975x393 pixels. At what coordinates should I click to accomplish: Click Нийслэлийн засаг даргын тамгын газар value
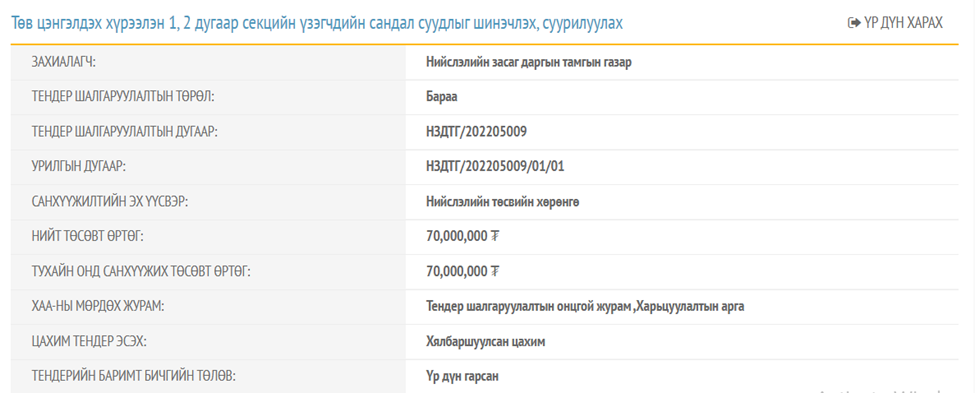tap(529, 62)
